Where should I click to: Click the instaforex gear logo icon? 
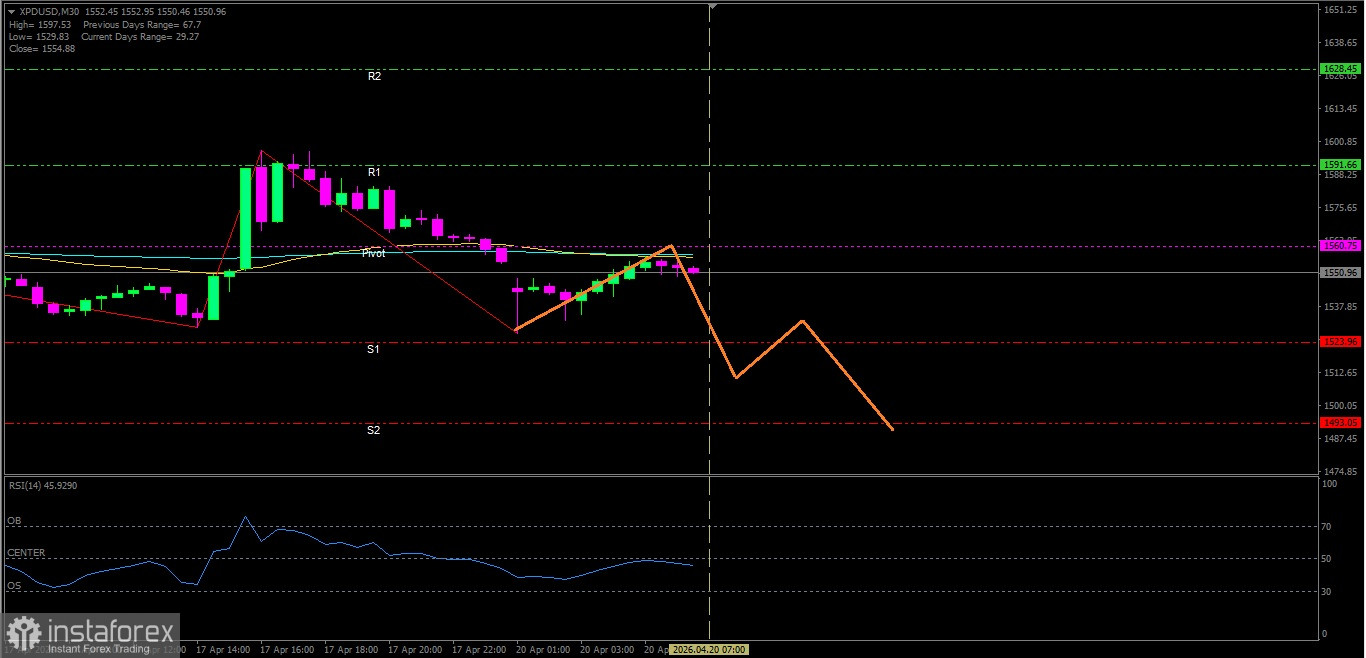24,633
